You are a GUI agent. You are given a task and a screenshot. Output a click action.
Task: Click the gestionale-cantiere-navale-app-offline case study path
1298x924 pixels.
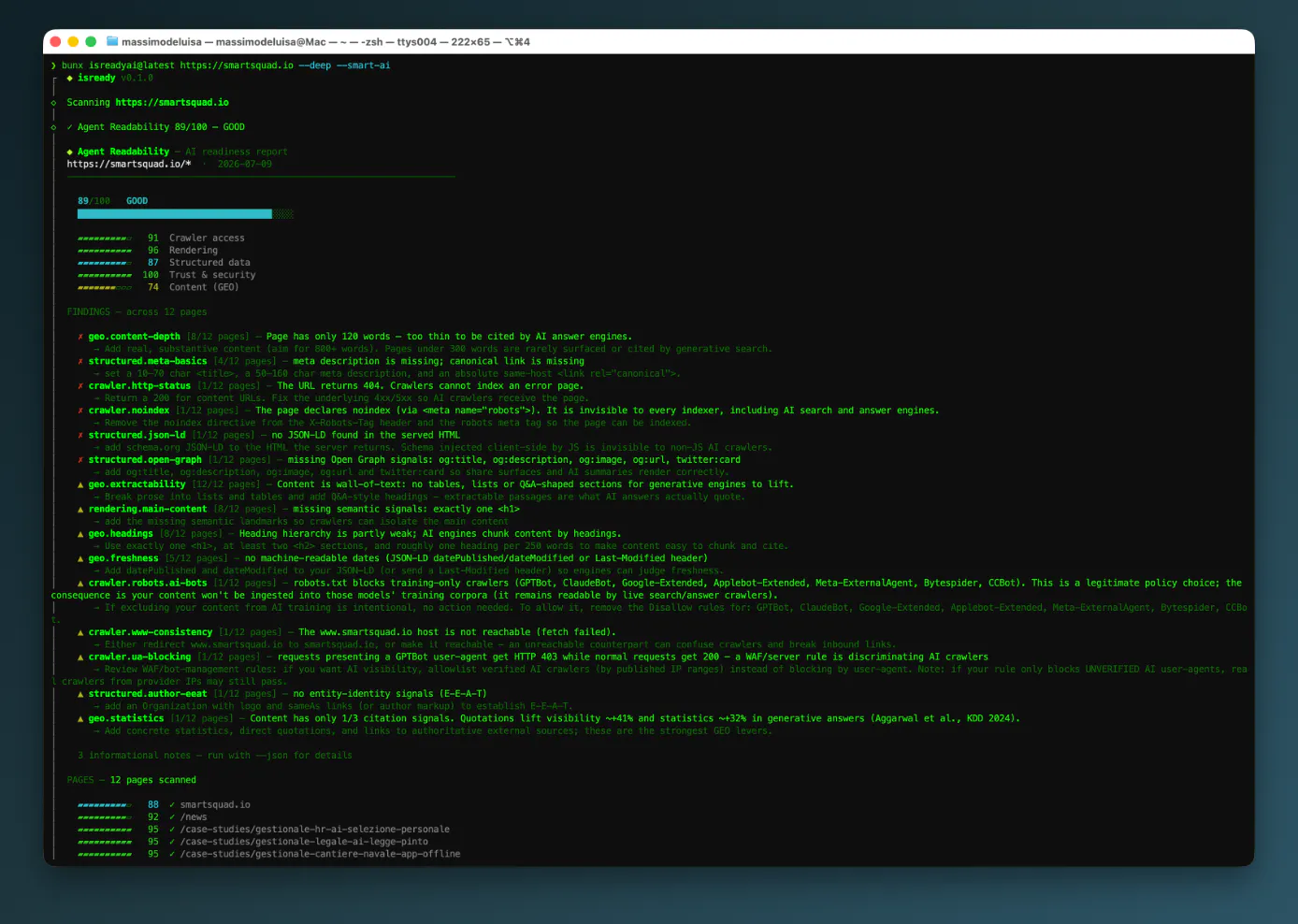(x=320, y=854)
